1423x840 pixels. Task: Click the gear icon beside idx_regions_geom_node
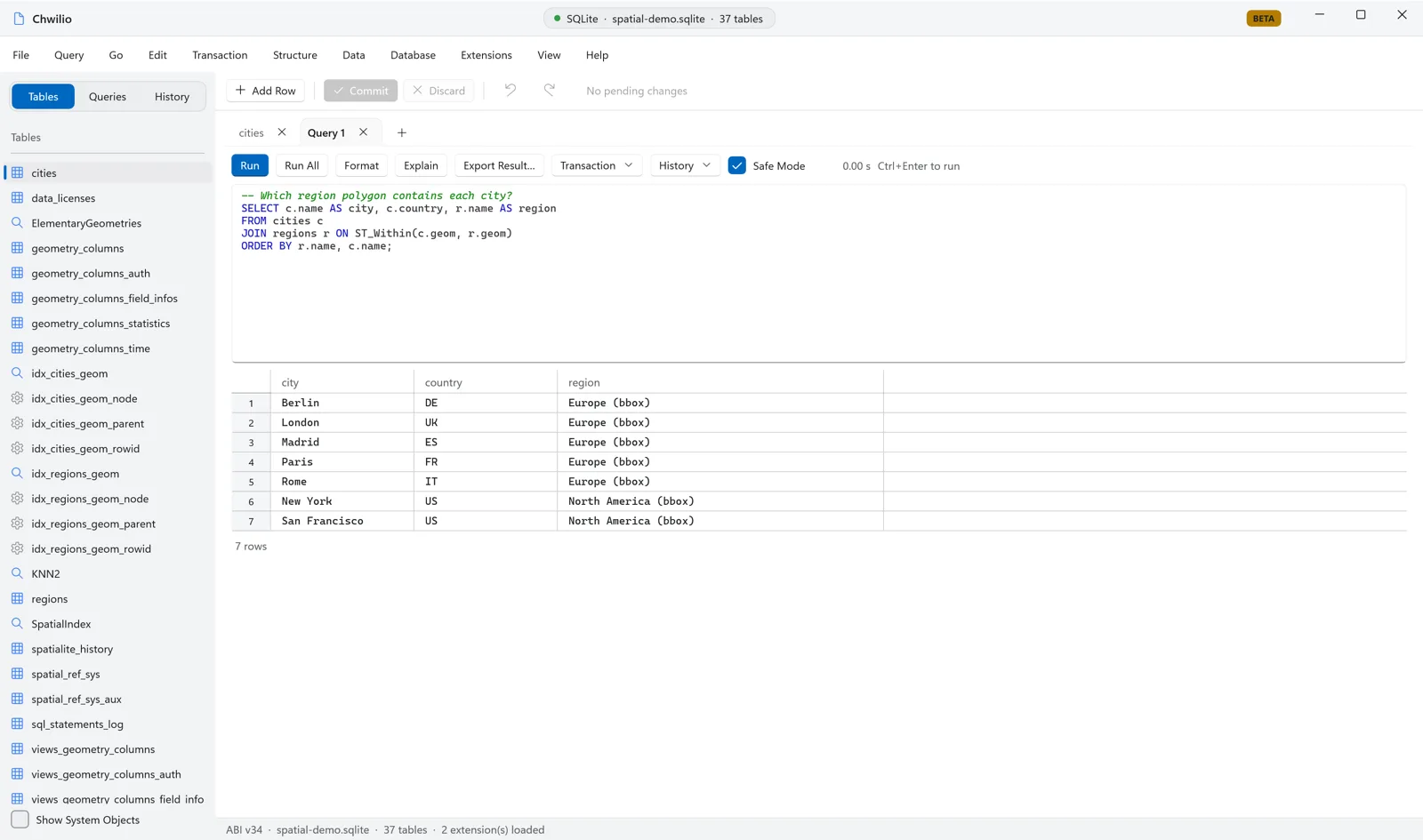(17, 498)
